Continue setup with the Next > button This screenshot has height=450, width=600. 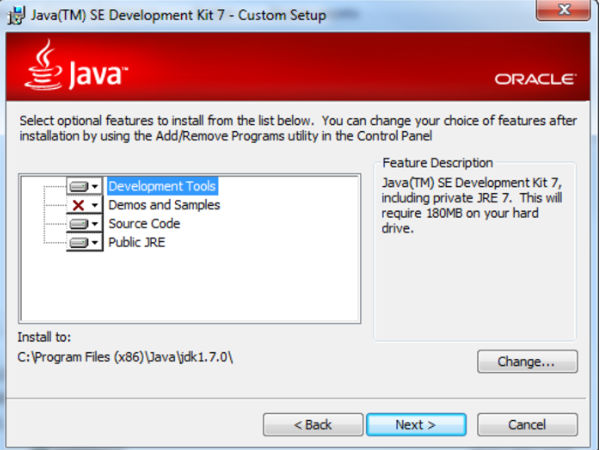[416, 424]
